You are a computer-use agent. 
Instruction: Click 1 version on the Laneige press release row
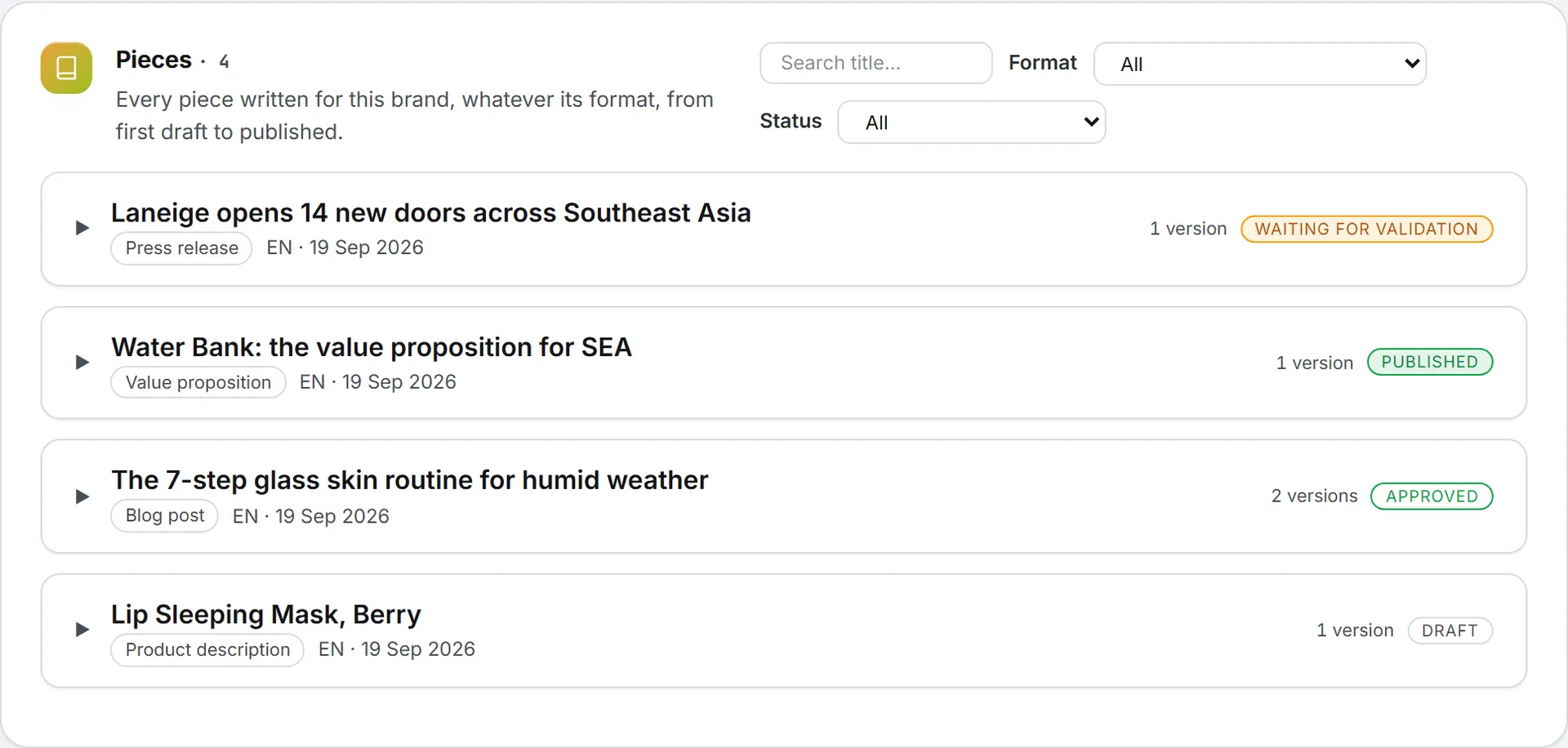tap(1188, 229)
